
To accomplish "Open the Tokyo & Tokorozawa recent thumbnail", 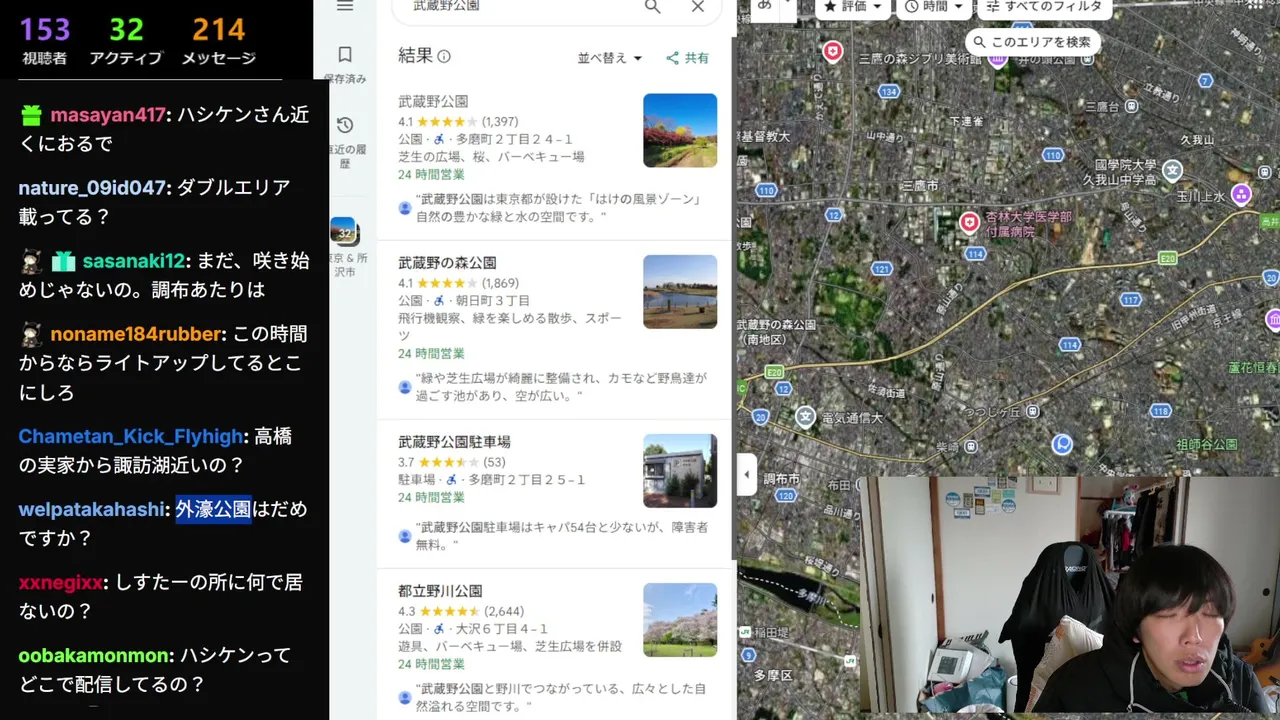I will click(343, 231).
